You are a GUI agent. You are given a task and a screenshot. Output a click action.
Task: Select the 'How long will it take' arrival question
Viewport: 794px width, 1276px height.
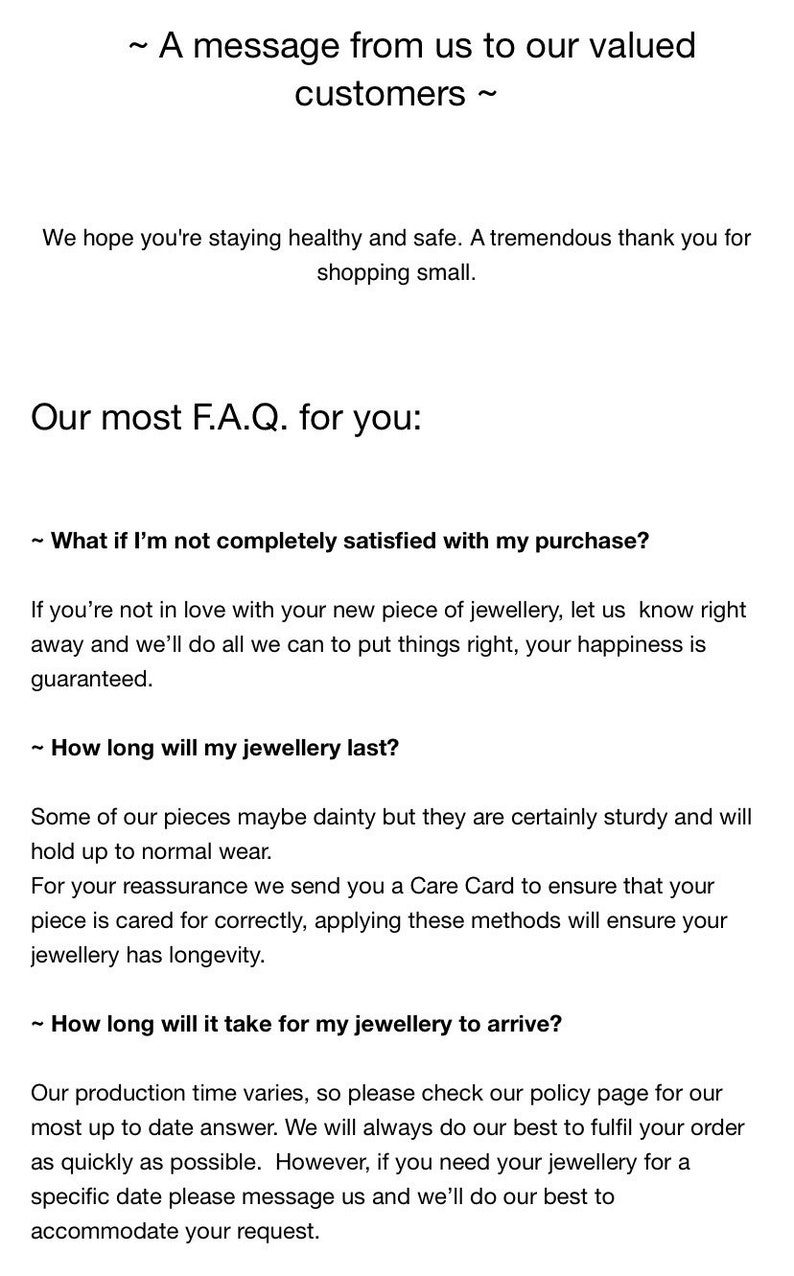click(296, 1024)
